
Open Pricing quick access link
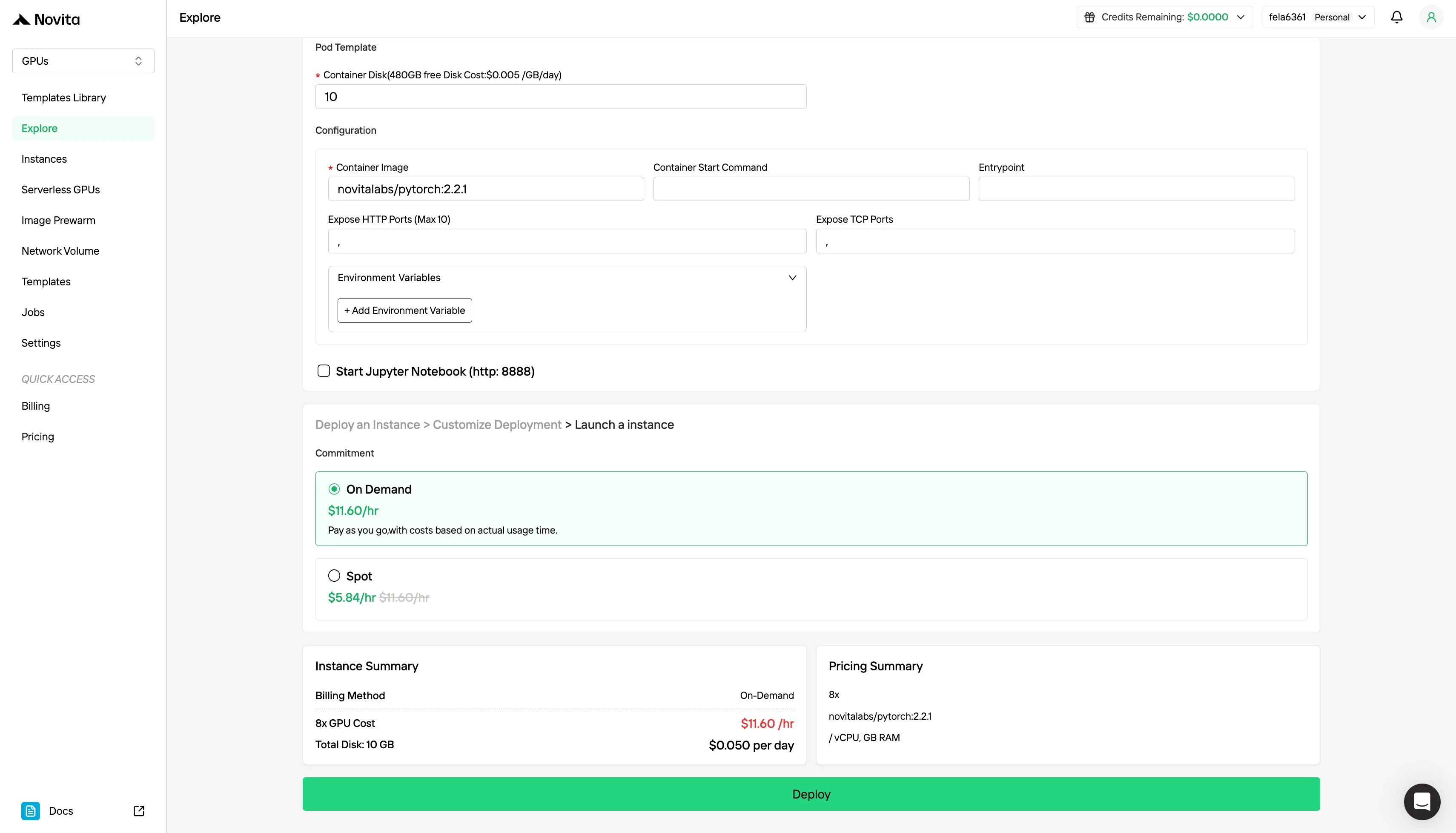tap(83, 437)
